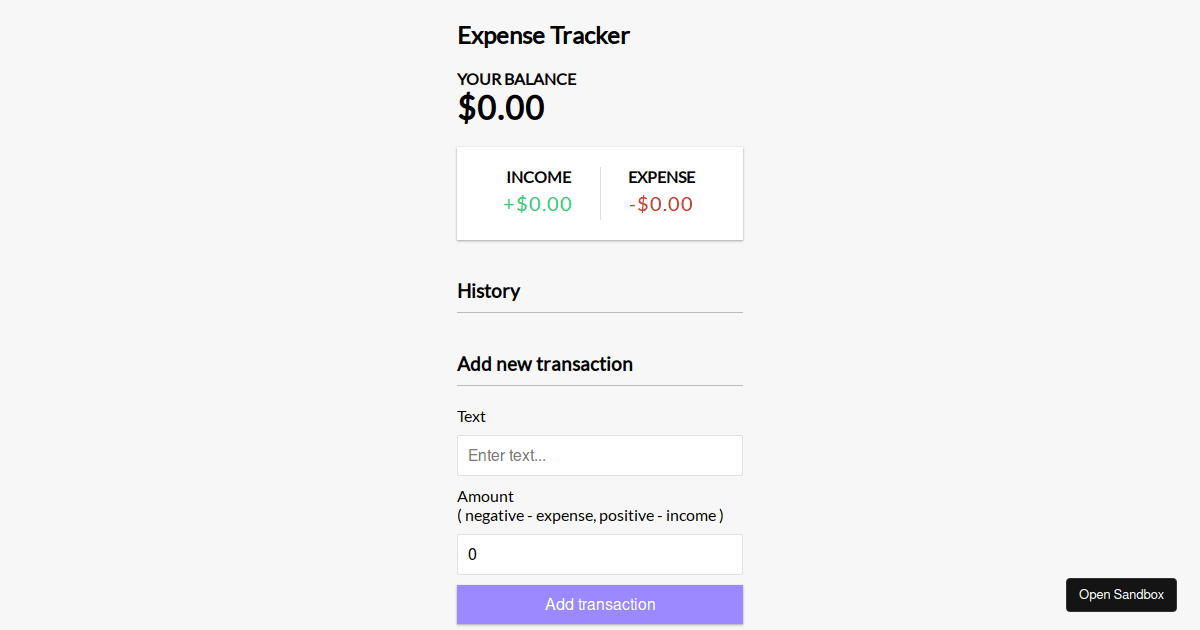
Task: Click the income and expense summary card
Action: (599, 192)
